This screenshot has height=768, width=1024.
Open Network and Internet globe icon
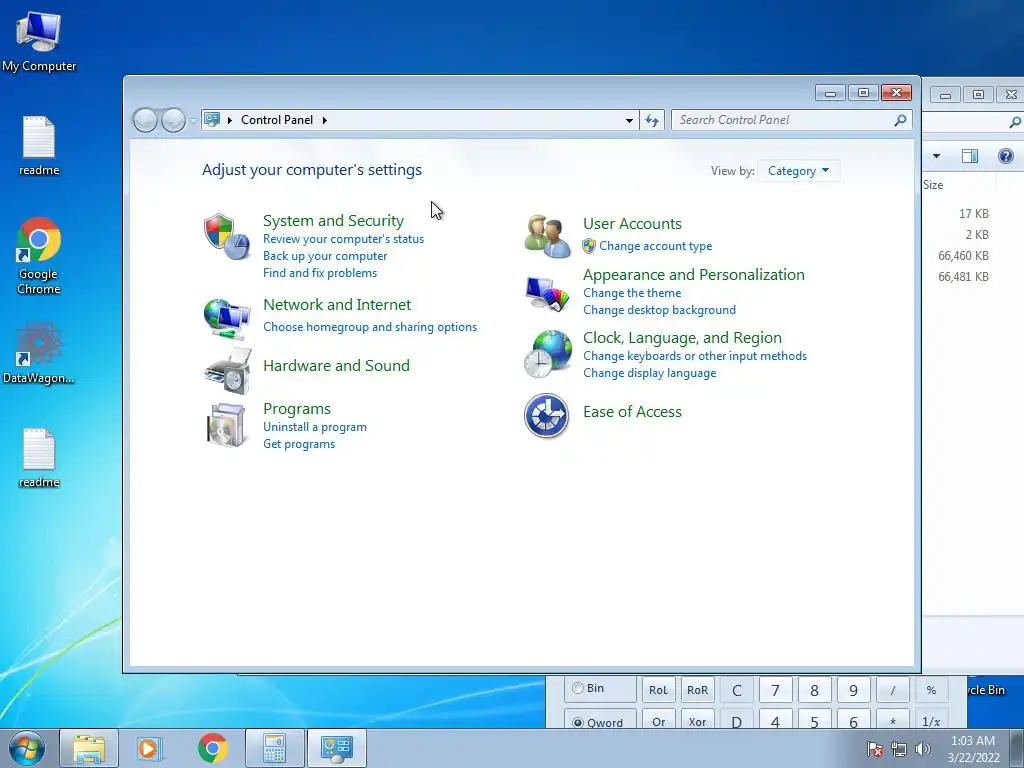[x=227, y=319]
